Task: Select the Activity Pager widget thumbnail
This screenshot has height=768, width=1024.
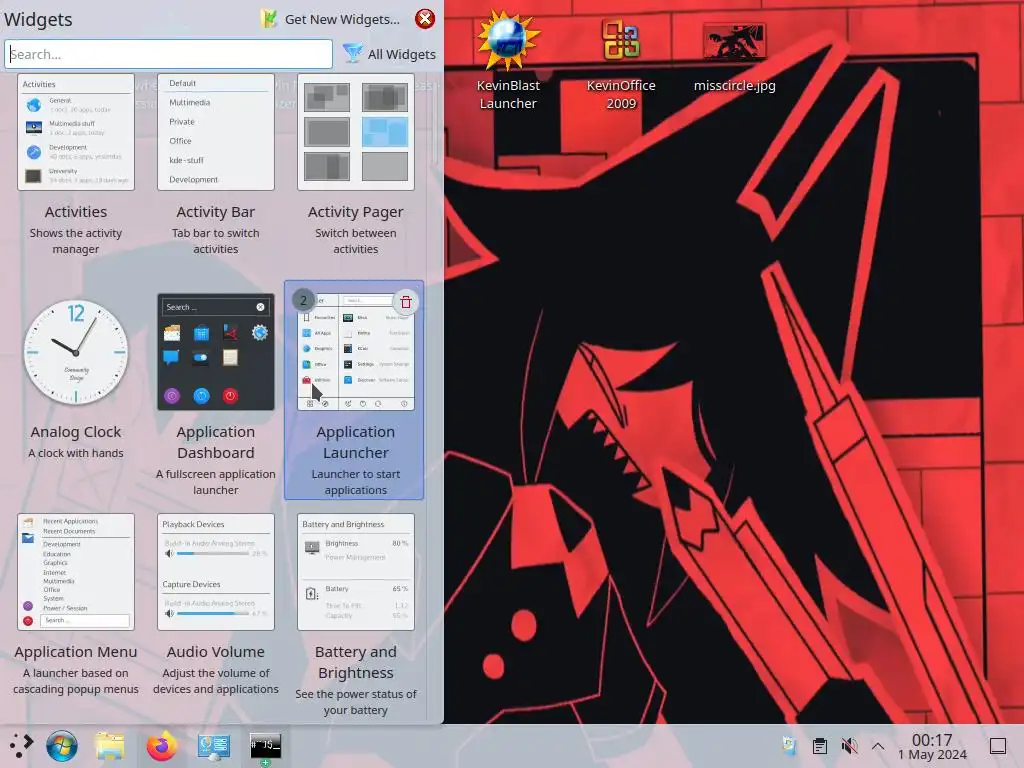Action: 356,132
